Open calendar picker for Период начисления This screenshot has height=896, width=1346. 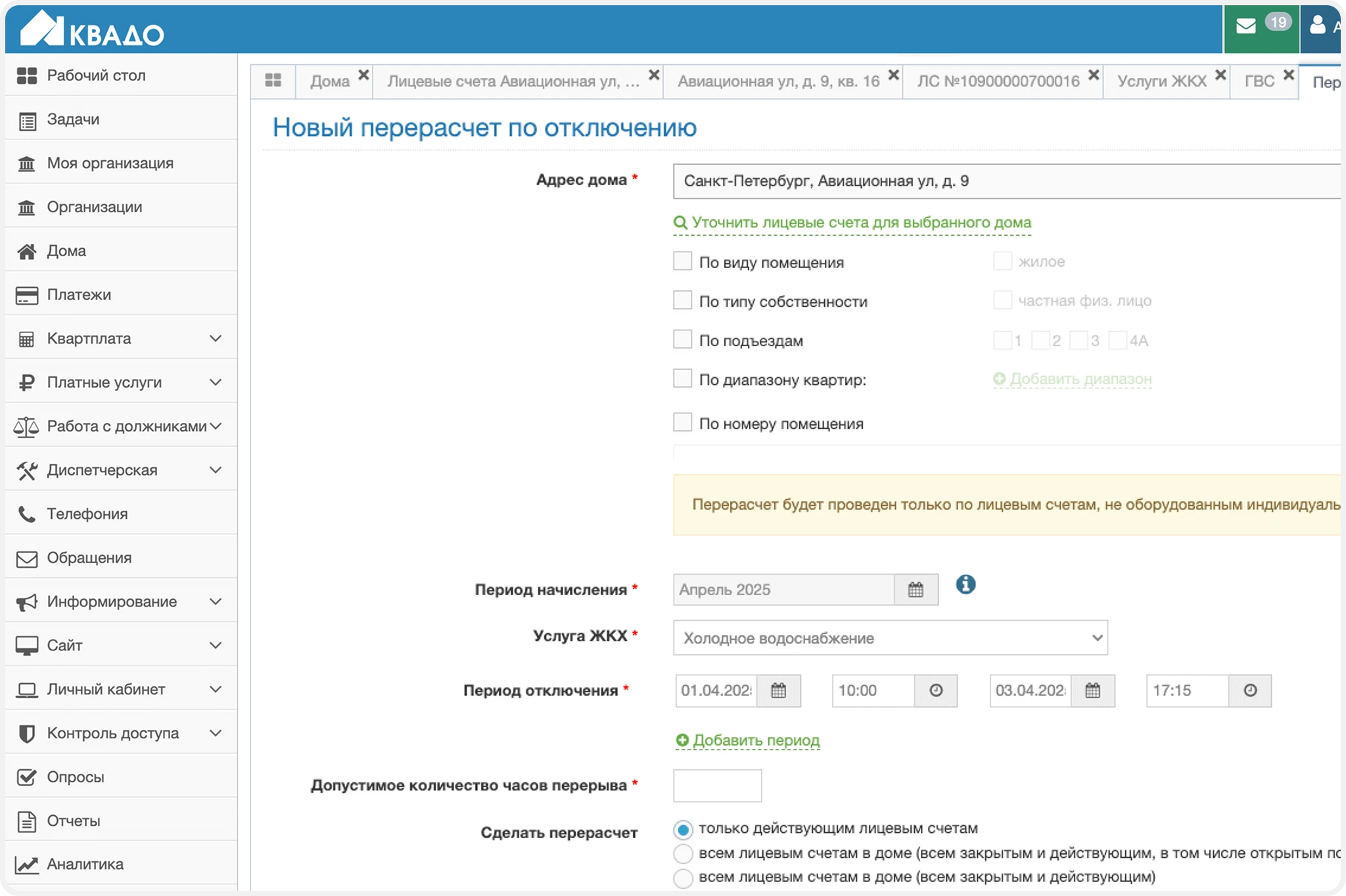coord(916,590)
